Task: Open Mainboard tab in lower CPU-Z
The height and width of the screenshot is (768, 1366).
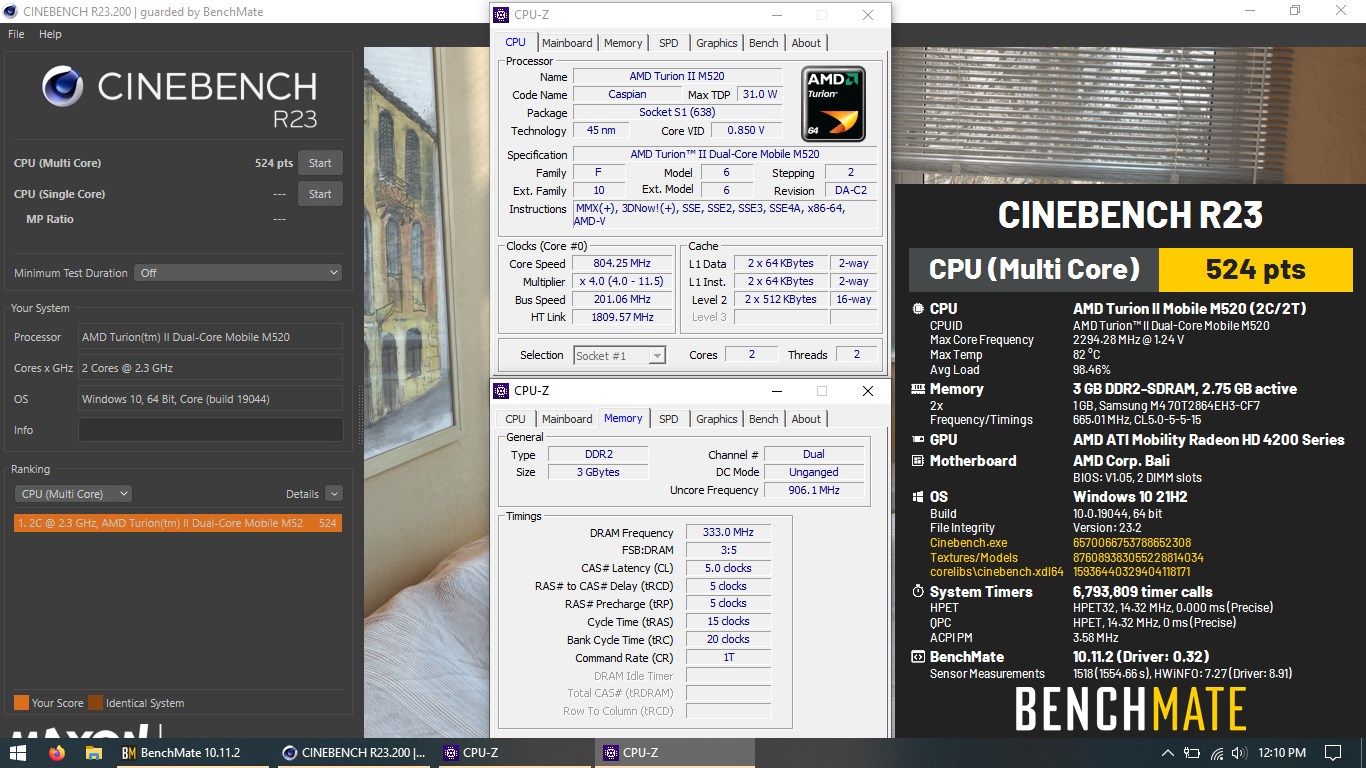Action: pos(567,419)
